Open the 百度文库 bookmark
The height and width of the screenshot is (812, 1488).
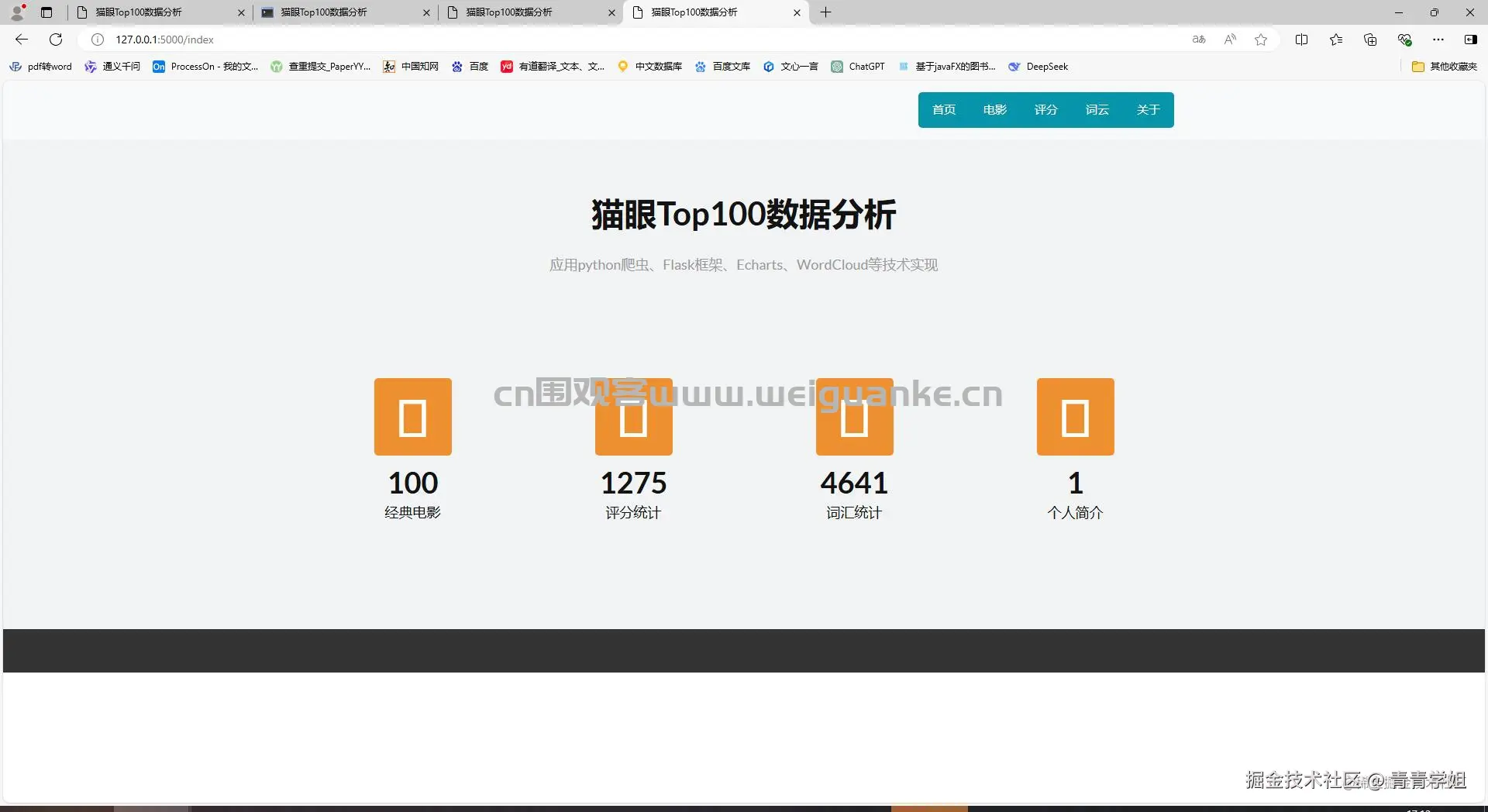[x=722, y=67]
